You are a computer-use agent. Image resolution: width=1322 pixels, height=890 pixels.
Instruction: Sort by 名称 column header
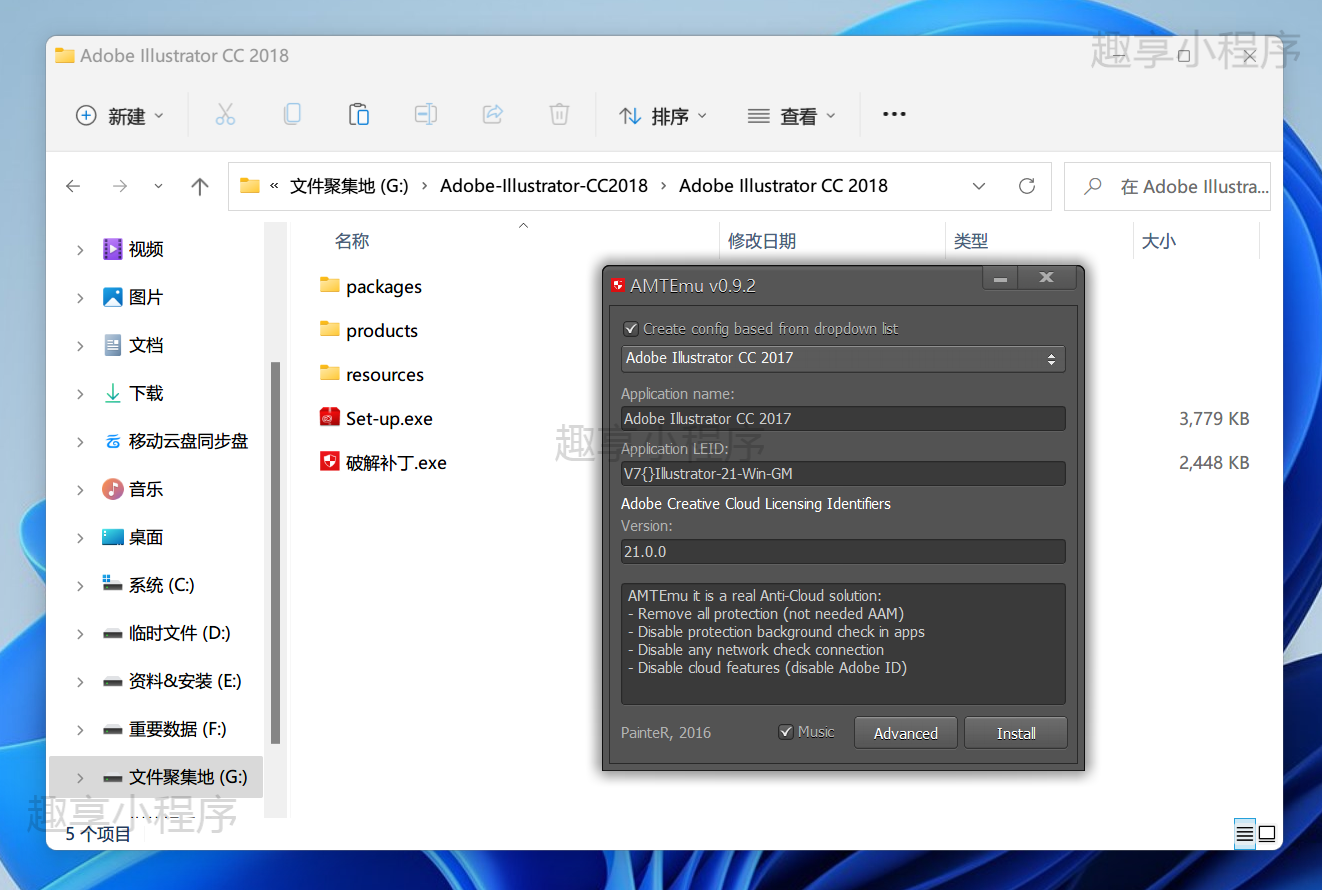coord(352,241)
